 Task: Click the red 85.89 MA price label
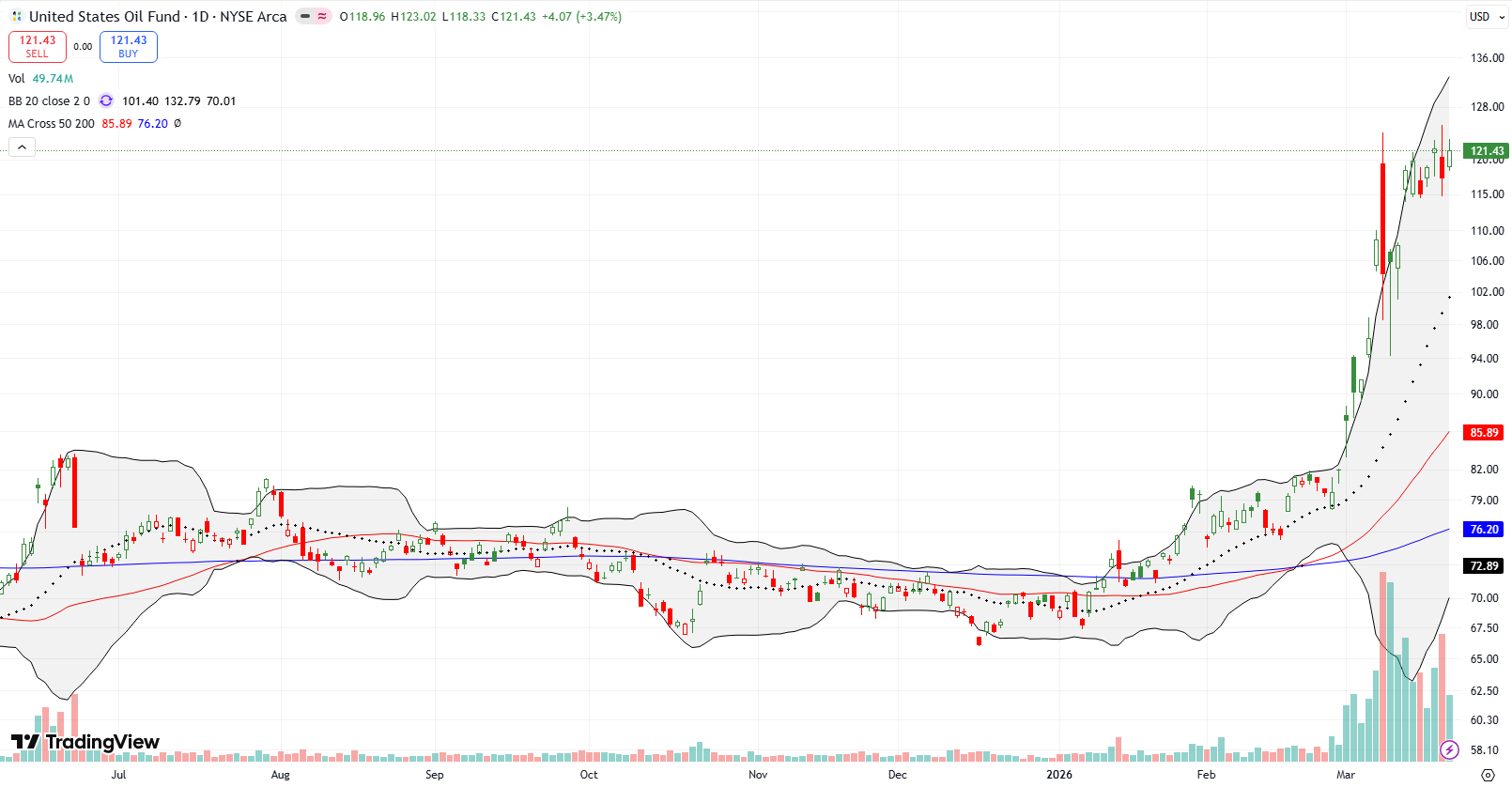[1484, 432]
